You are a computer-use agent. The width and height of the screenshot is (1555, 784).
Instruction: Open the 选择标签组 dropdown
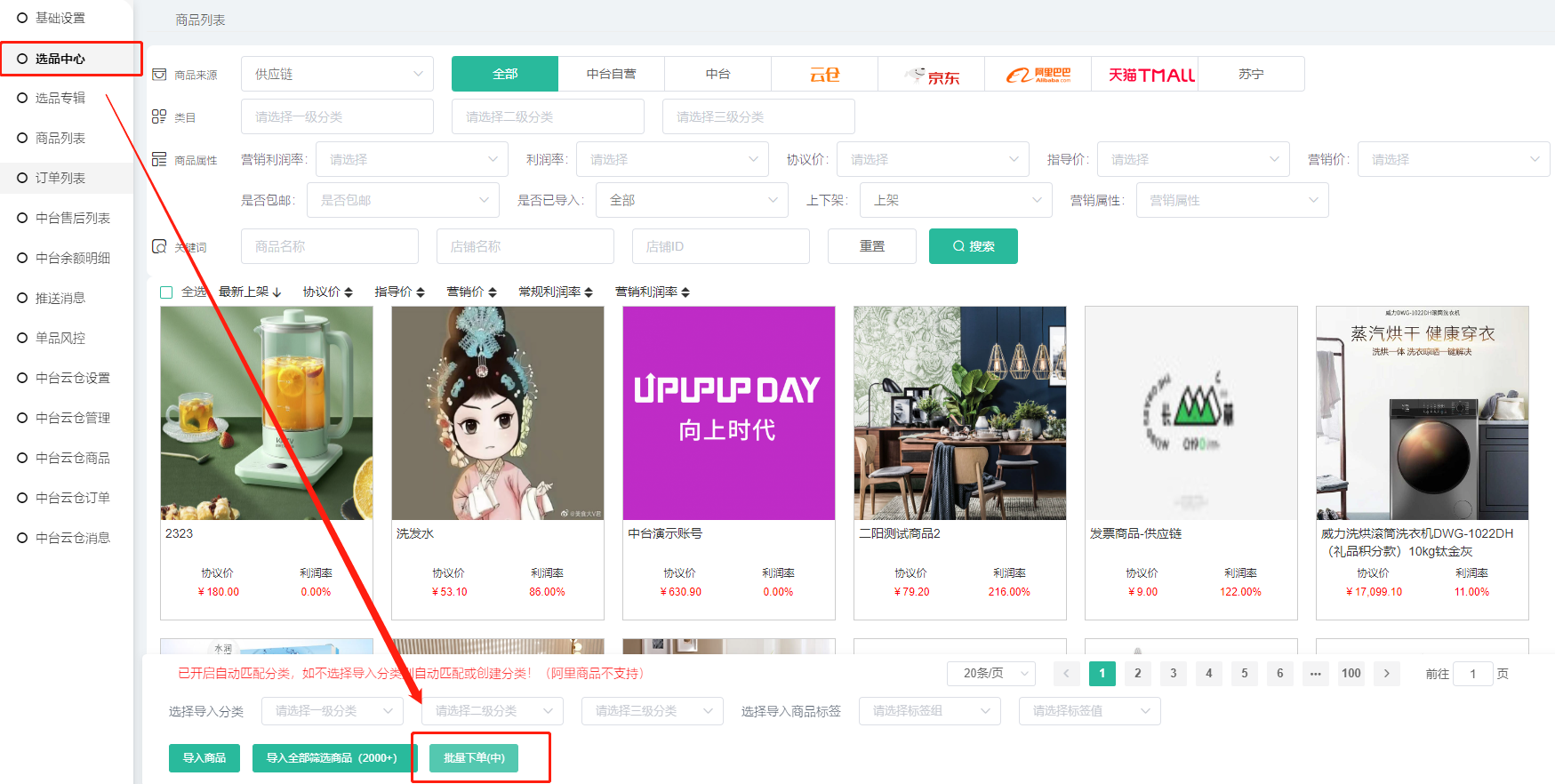click(930, 711)
